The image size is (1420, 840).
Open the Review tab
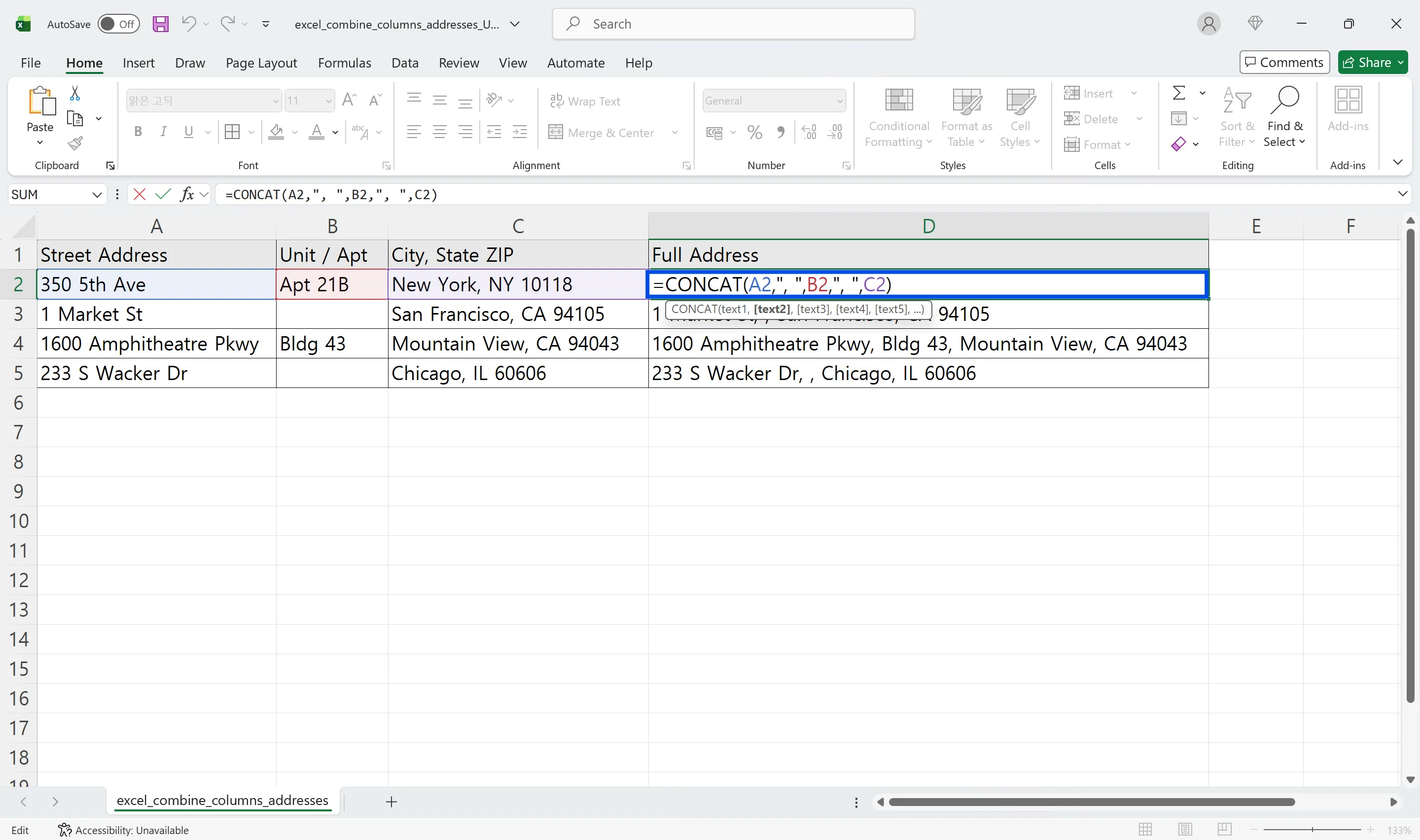[x=459, y=63]
